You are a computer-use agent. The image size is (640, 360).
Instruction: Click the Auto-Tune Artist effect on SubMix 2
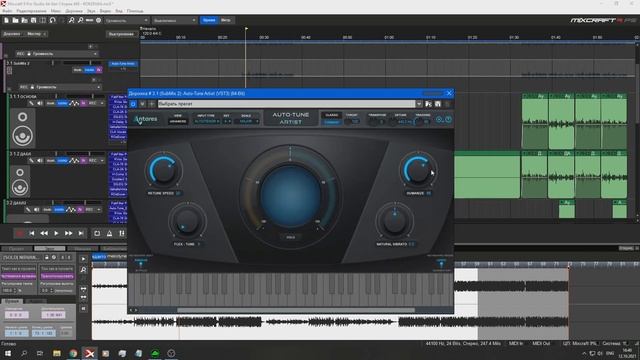(x=123, y=64)
